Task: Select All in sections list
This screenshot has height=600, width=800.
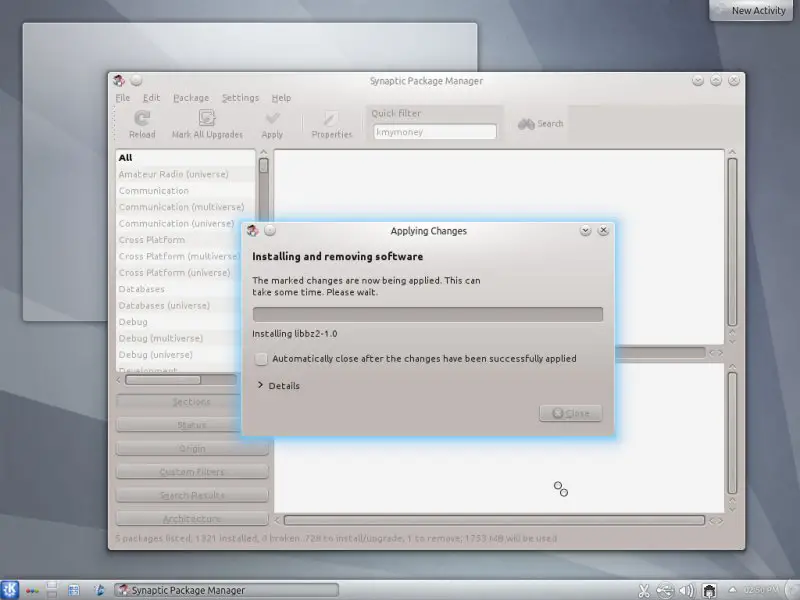Action: (186, 158)
